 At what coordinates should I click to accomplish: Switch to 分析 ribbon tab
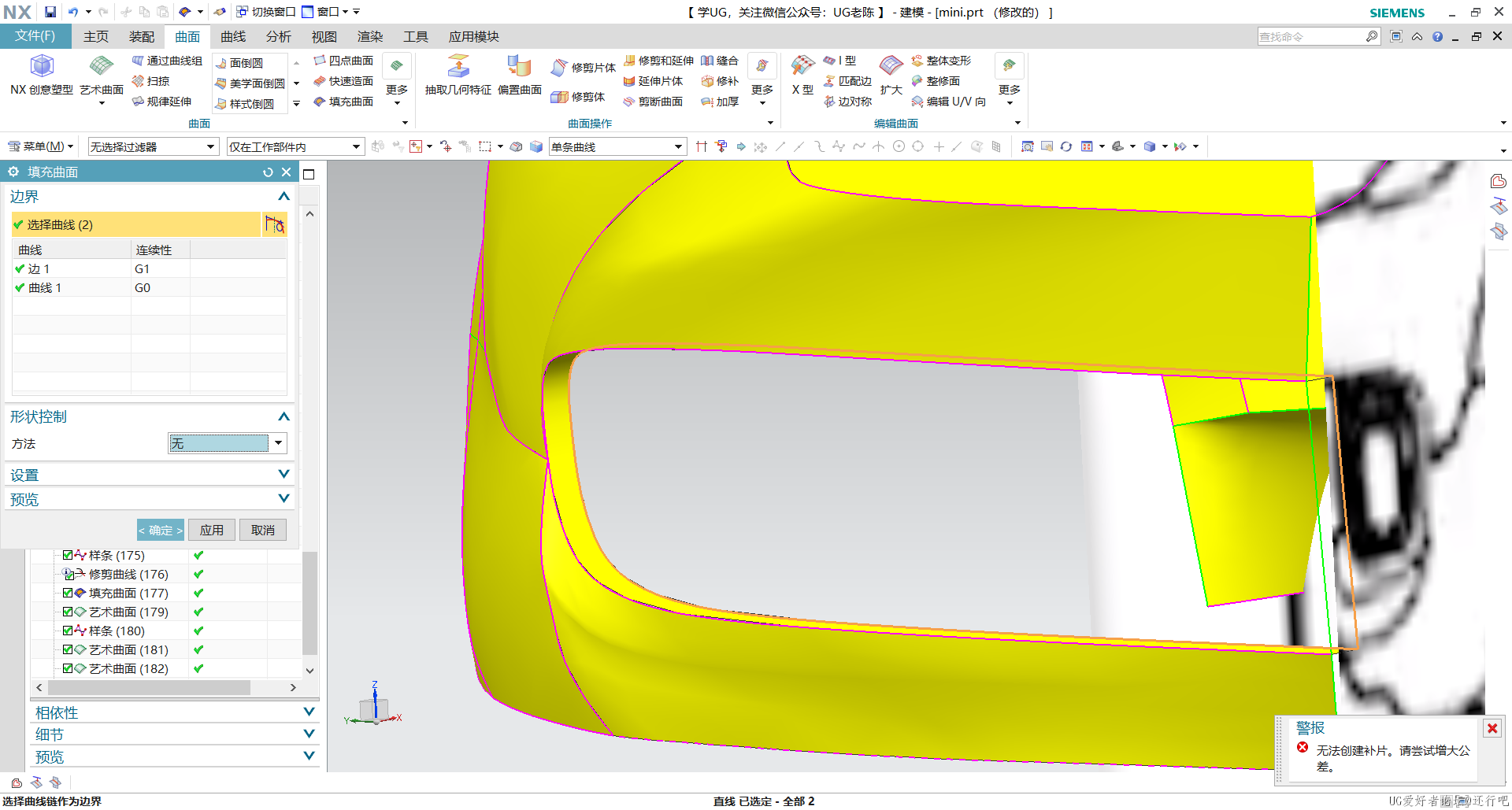click(279, 36)
